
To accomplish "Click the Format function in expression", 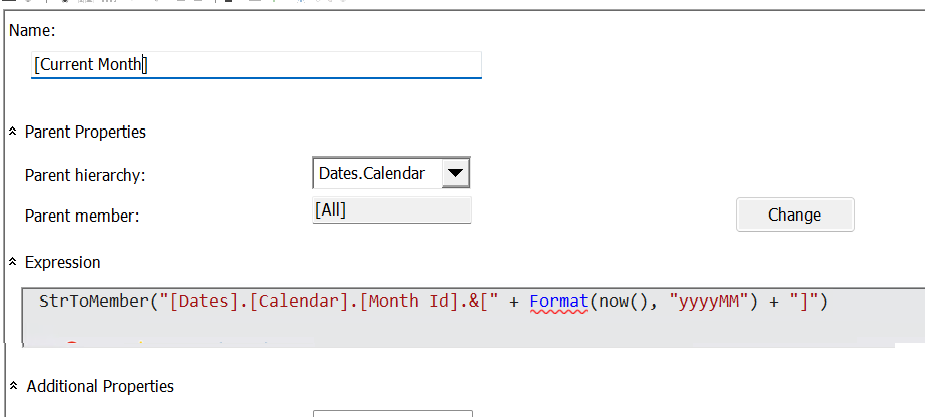I will pyautogui.click(x=557, y=301).
